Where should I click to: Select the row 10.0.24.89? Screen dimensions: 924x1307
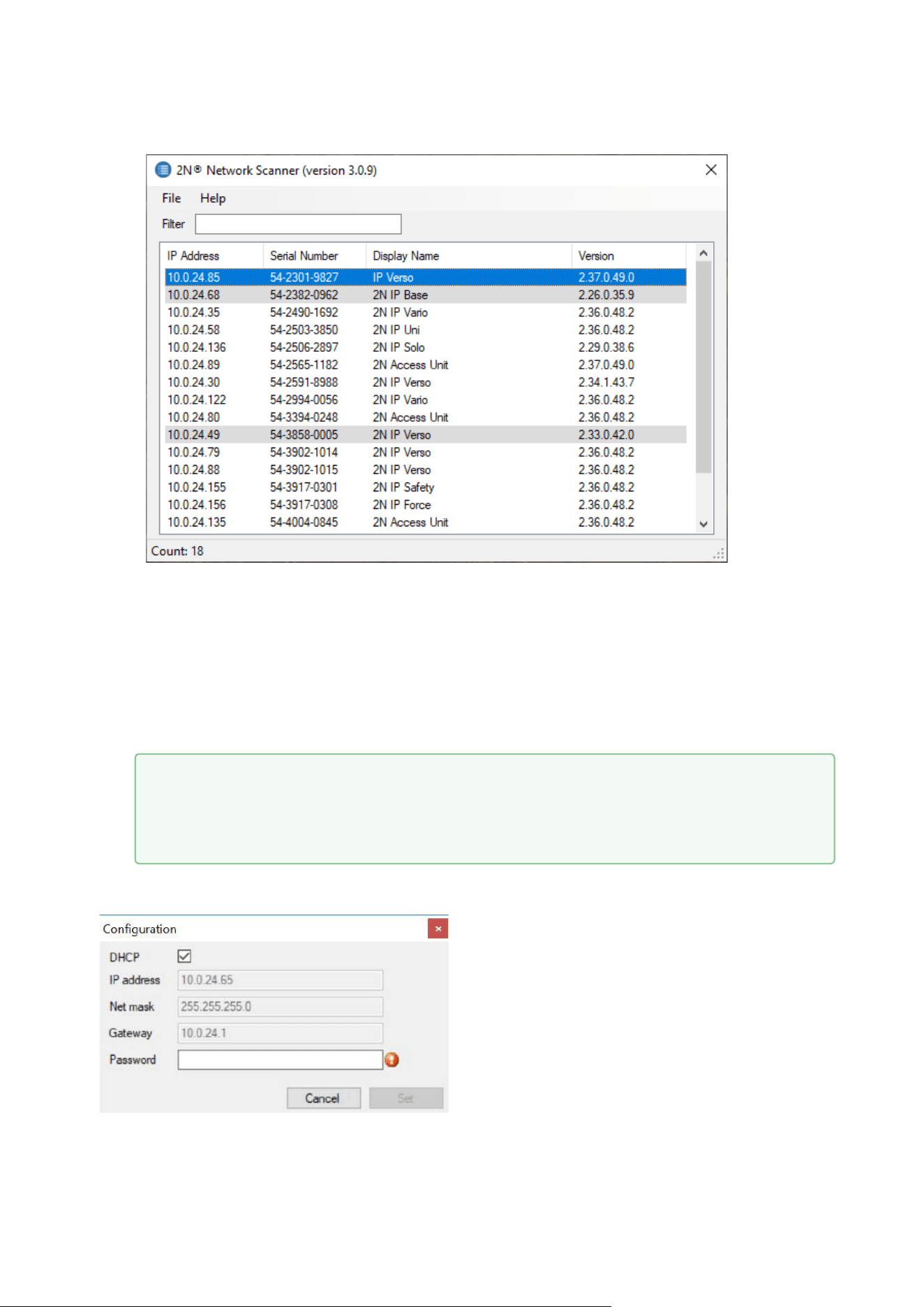426,364
